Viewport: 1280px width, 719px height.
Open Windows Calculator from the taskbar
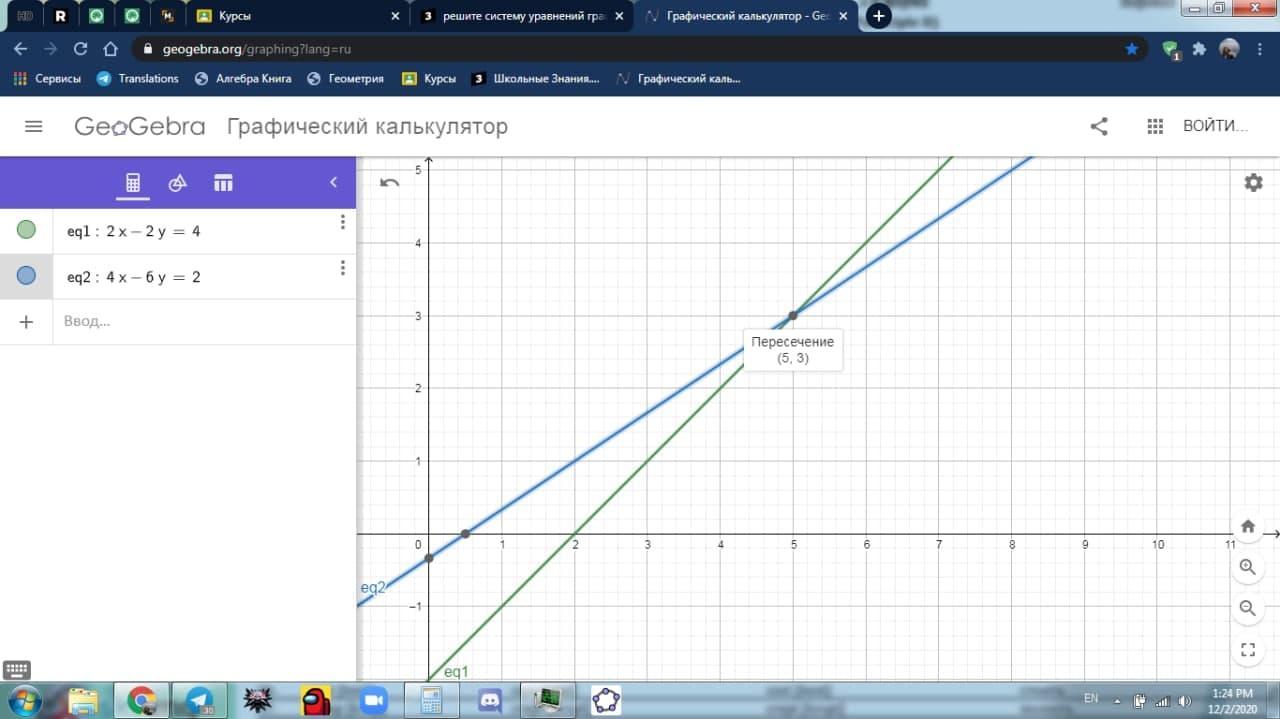431,700
